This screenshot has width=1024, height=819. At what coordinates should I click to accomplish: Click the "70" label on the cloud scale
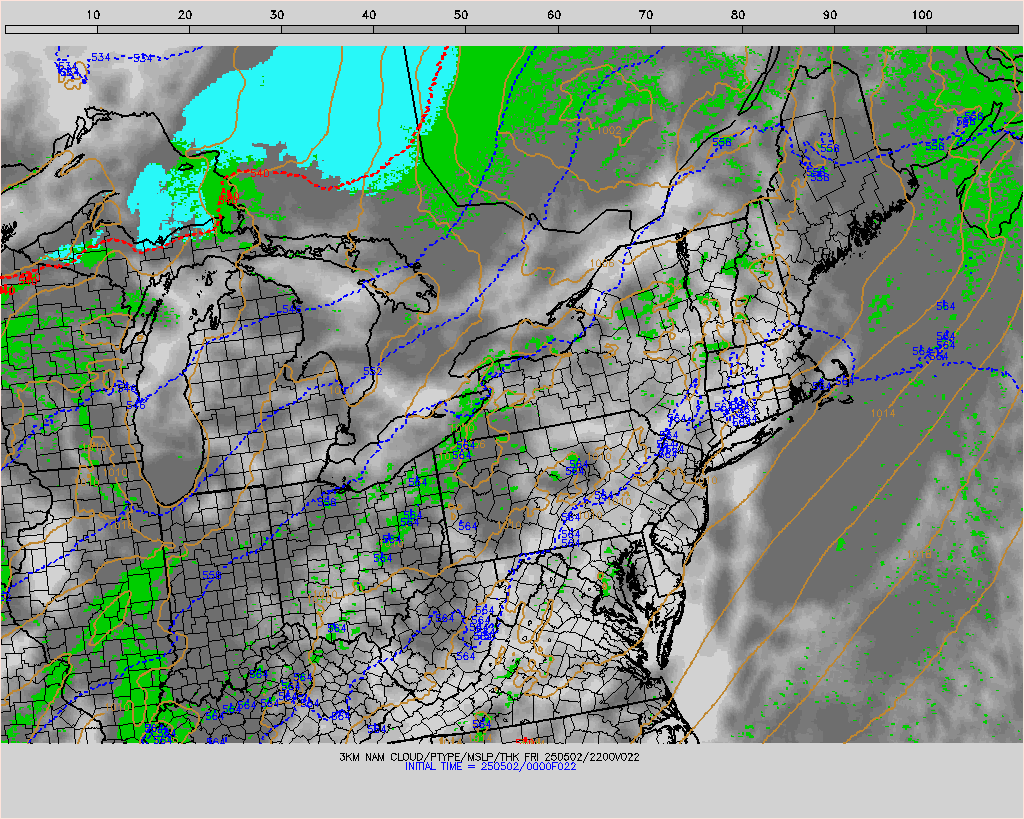(646, 14)
